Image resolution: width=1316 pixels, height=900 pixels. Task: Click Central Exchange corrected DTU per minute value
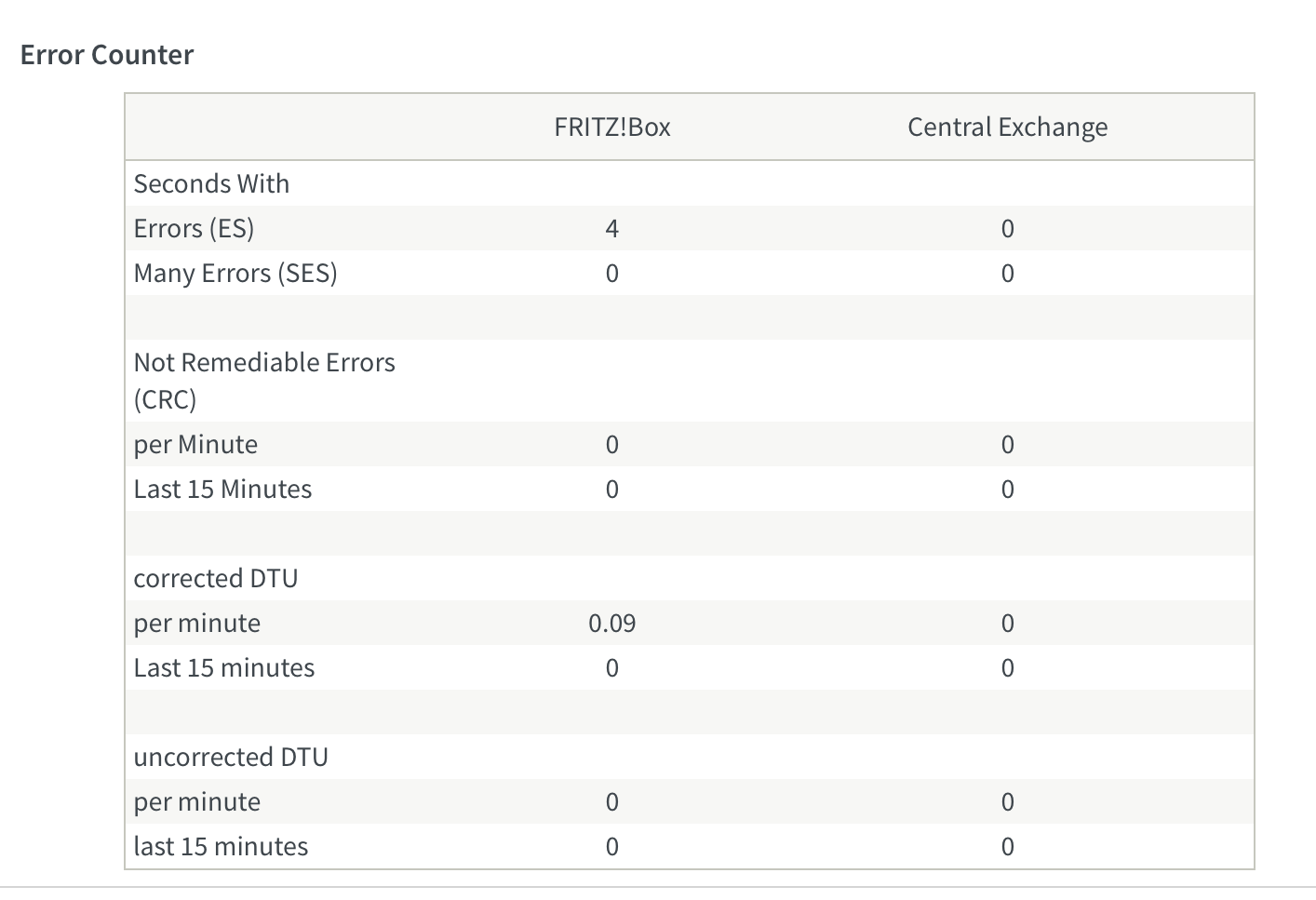pos(1007,624)
